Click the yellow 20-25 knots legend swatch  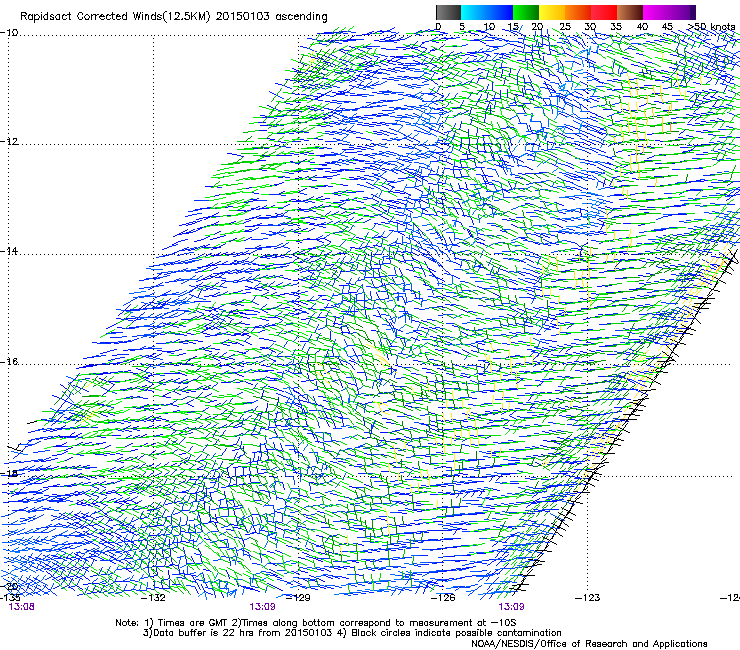coord(552,12)
